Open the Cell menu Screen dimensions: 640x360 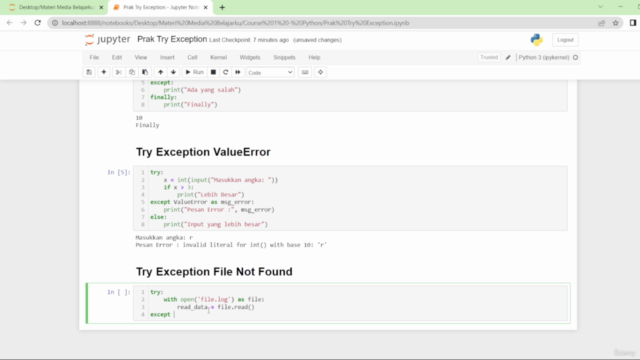[x=192, y=58]
